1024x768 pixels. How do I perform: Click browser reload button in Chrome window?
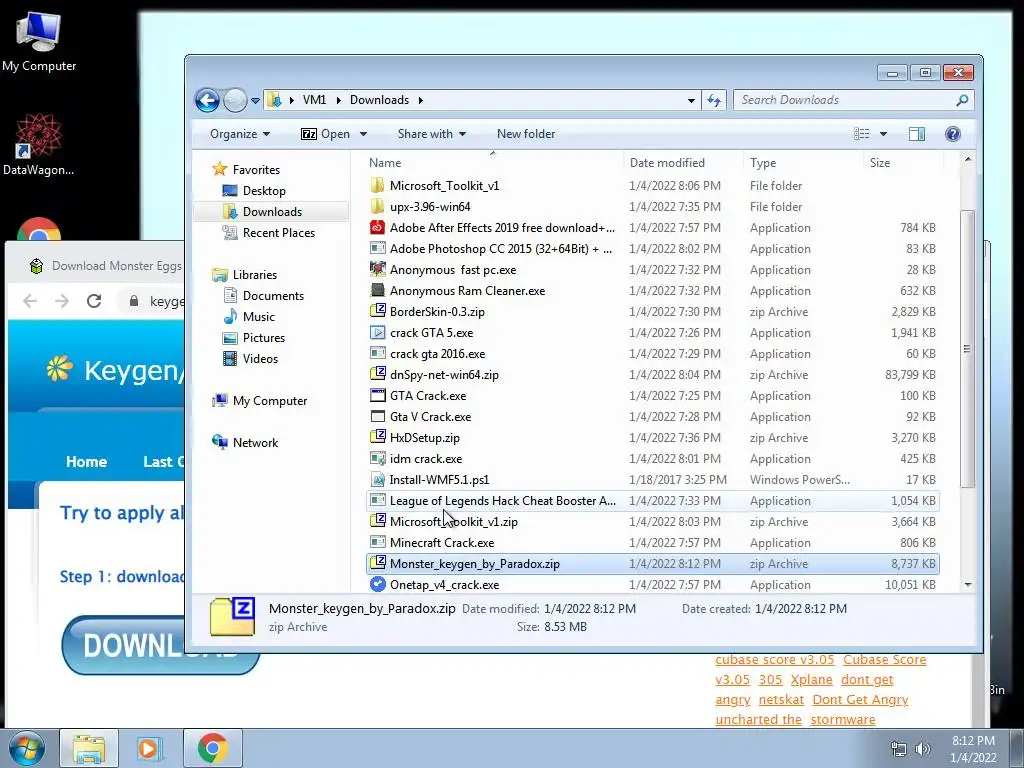(94, 301)
